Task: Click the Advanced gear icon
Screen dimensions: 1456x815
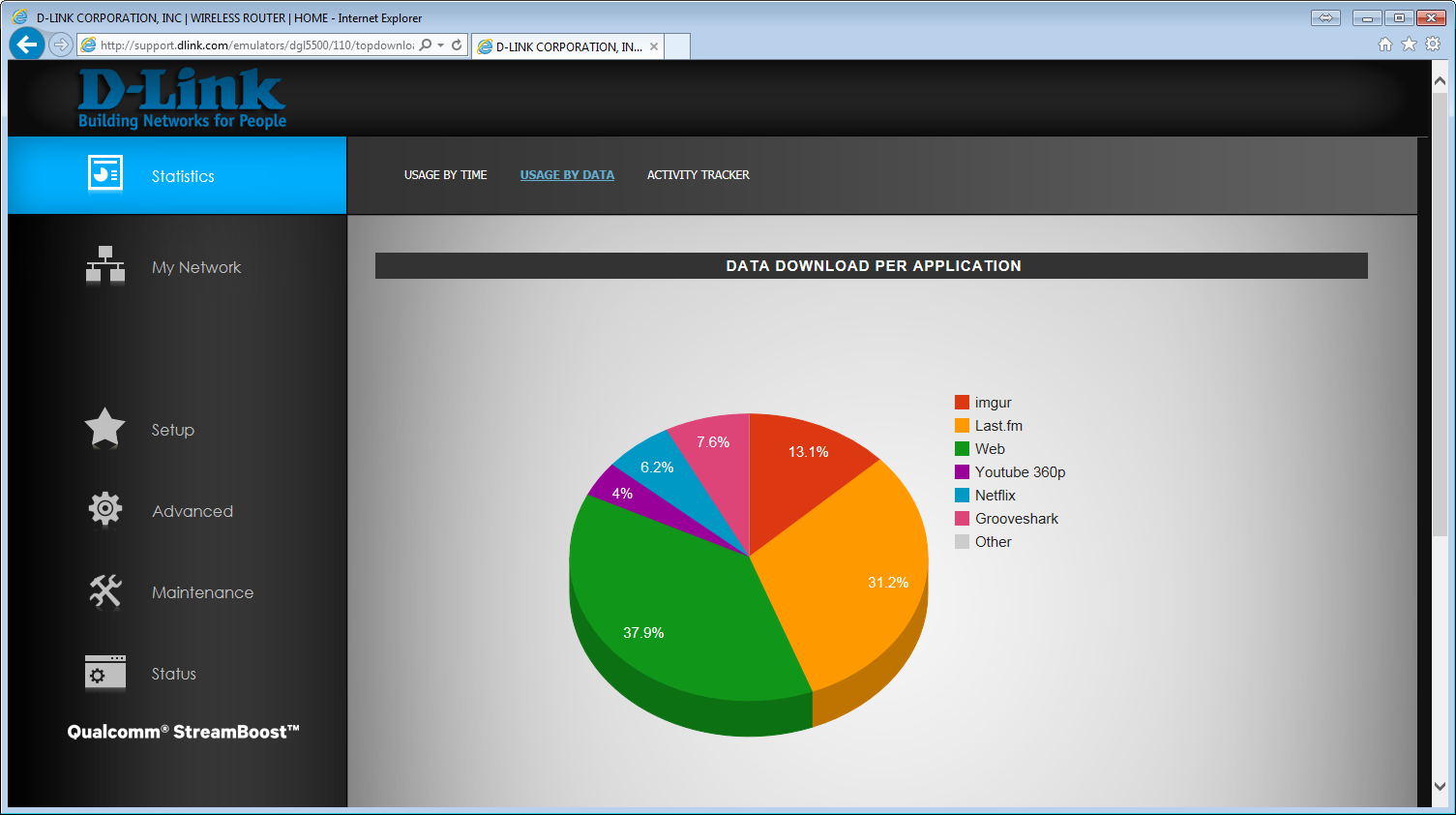Action: pos(105,509)
